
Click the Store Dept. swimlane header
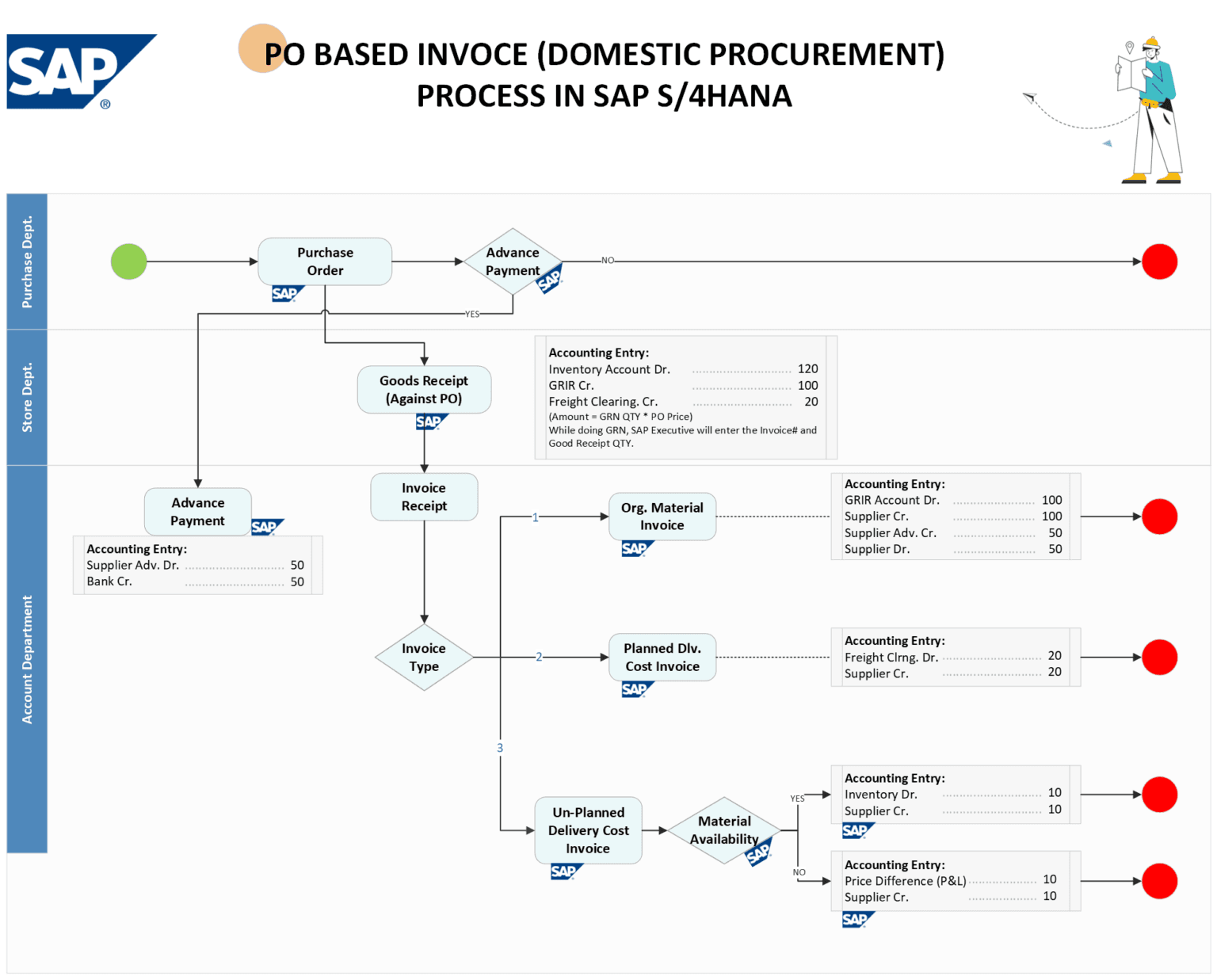27,397
